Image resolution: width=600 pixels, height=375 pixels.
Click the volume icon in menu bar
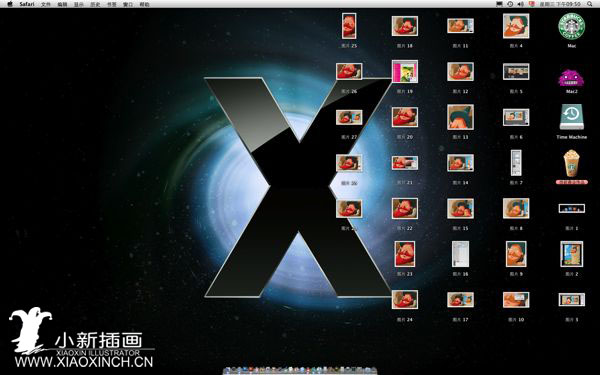tap(520, 4)
